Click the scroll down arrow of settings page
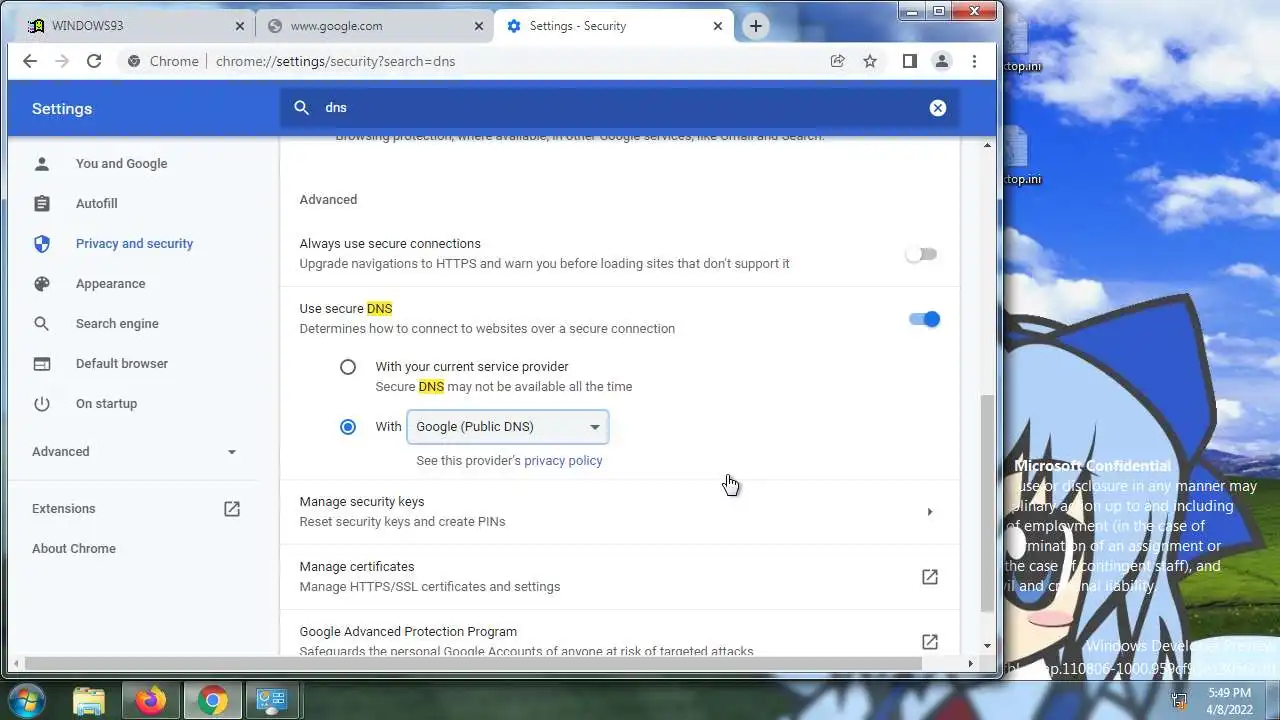This screenshot has height=720, width=1280. tap(988, 646)
